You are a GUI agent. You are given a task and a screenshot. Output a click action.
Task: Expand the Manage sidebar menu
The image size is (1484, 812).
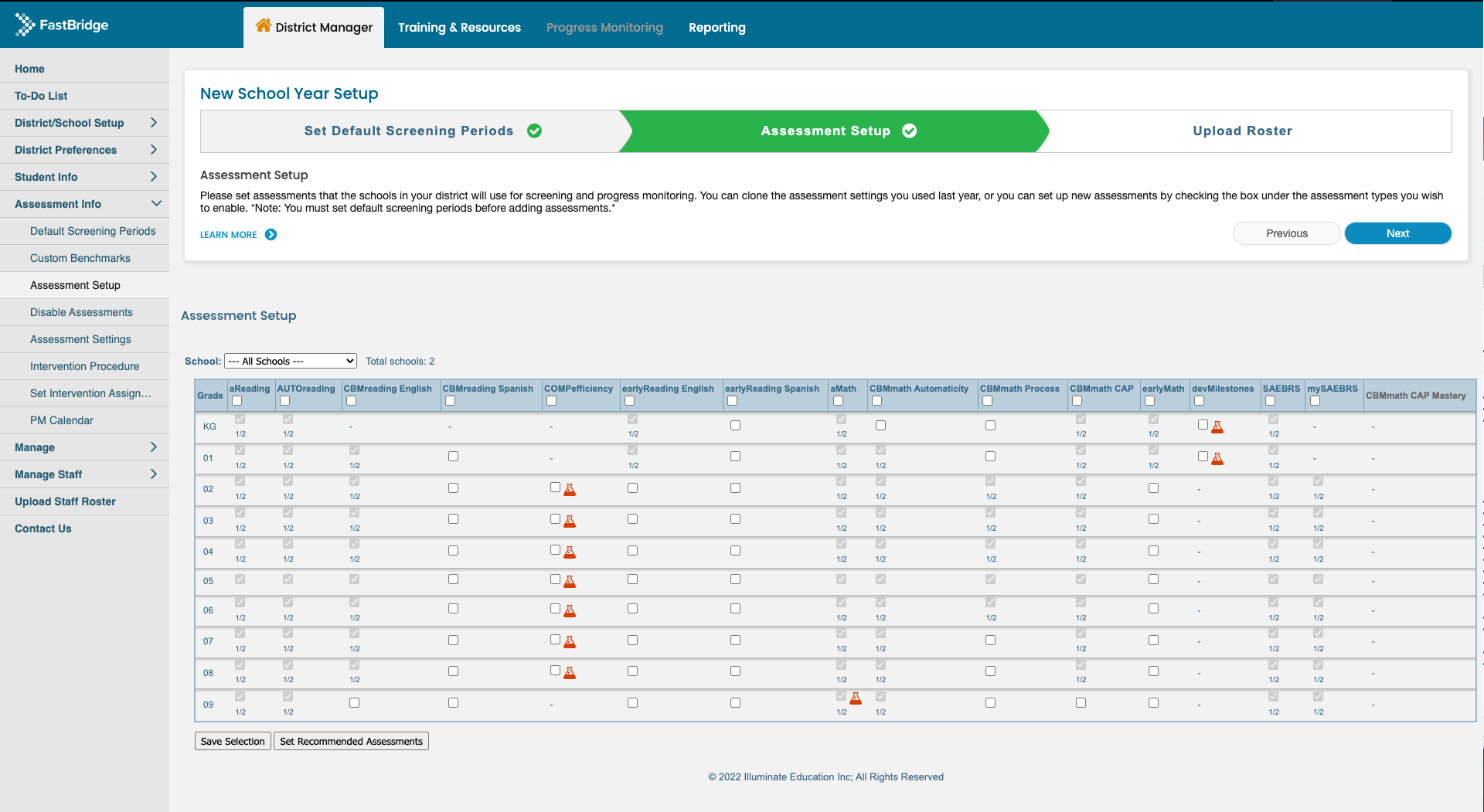[x=84, y=447]
